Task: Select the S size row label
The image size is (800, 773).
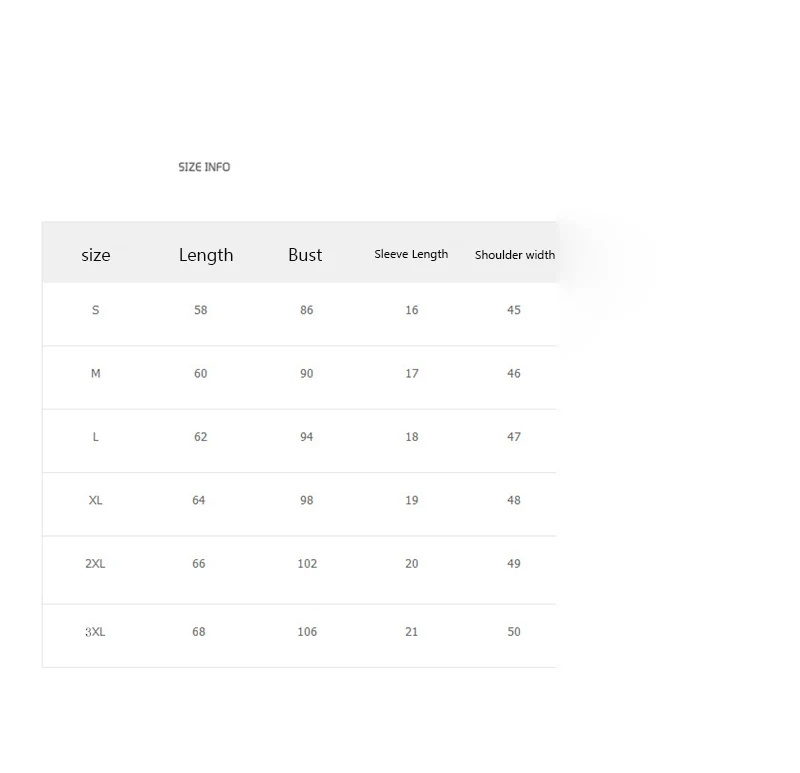Action: coord(95,310)
